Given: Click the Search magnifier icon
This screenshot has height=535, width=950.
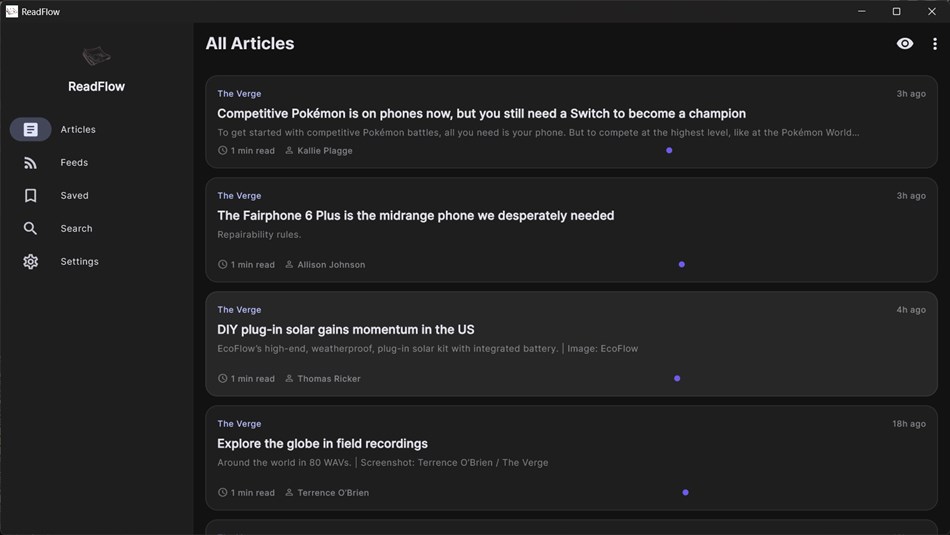Looking at the screenshot, I should click(x=30, y=228).
